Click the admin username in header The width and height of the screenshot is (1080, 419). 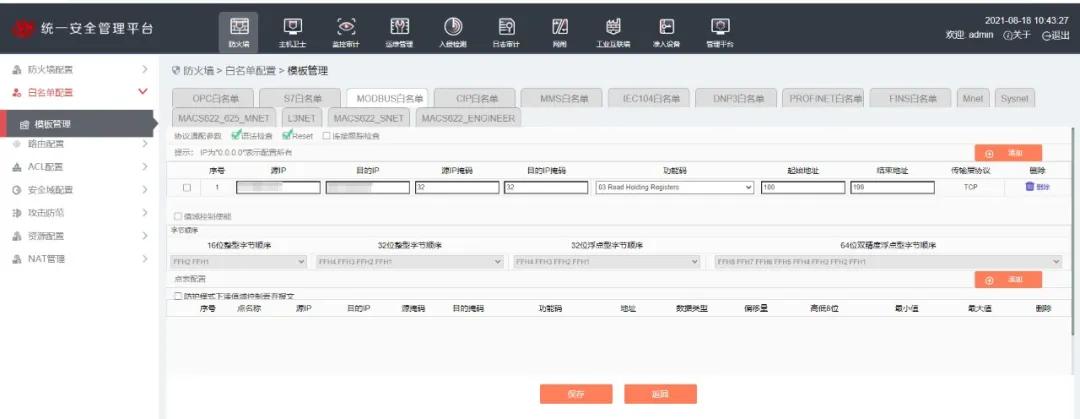coord(981,36)
